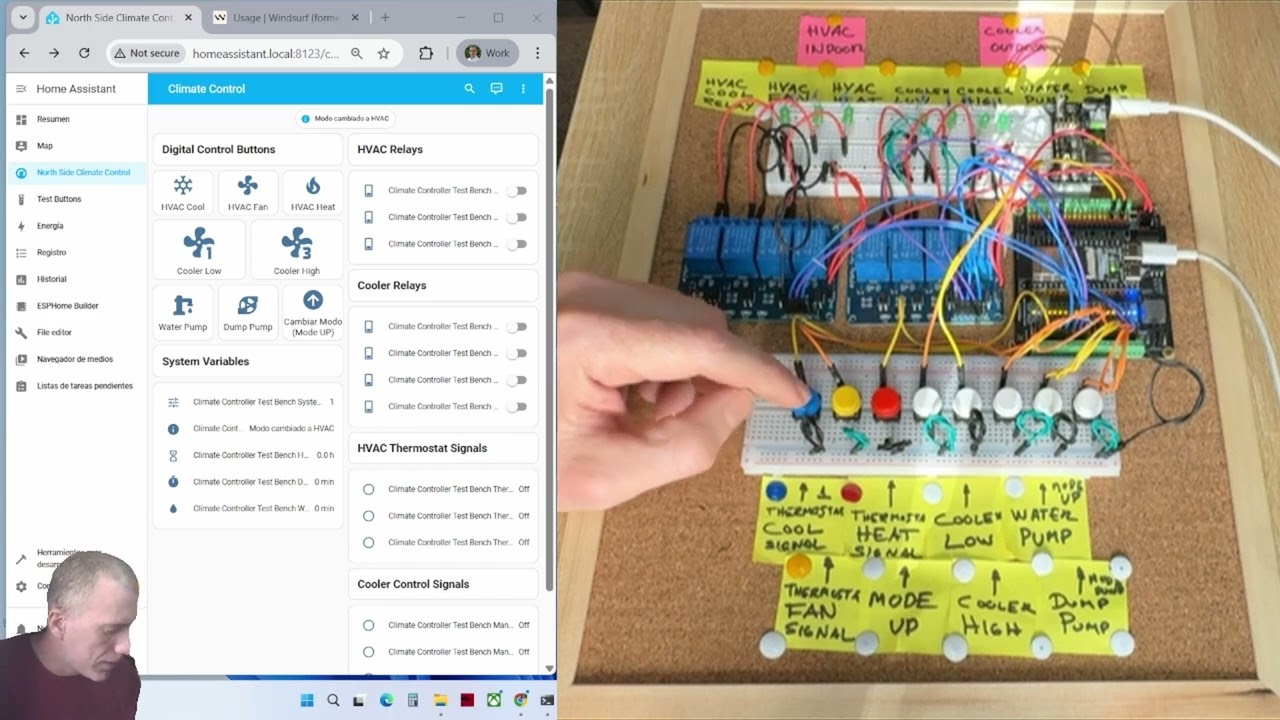Toggle the second switch under HVAC Relays
Viewport: 1280px width, 720px height.
tap(517, 217)
